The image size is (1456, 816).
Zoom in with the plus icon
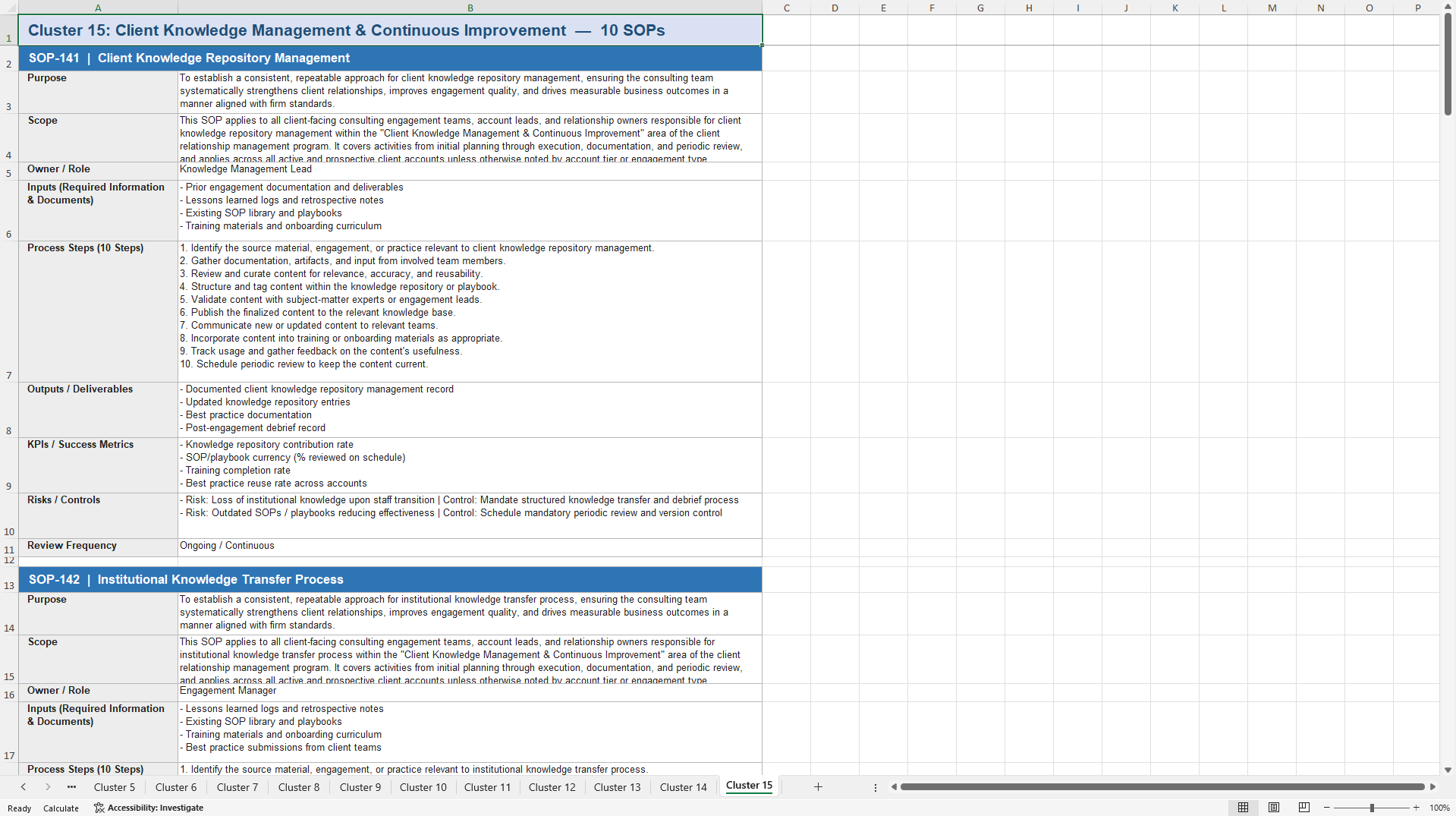tap(1416, 808)
